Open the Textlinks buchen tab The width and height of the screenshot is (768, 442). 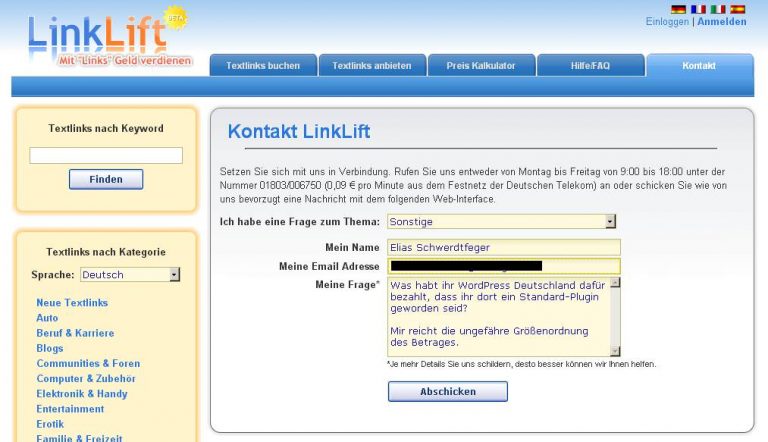click(x=263, y=66)
